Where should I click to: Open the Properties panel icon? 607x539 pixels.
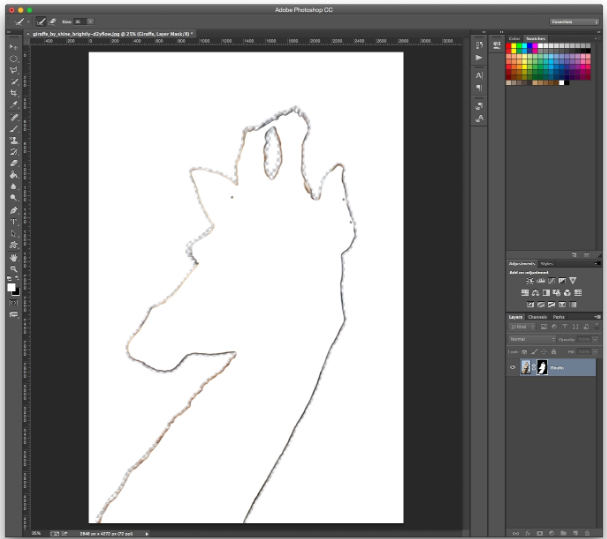(497, 45)
